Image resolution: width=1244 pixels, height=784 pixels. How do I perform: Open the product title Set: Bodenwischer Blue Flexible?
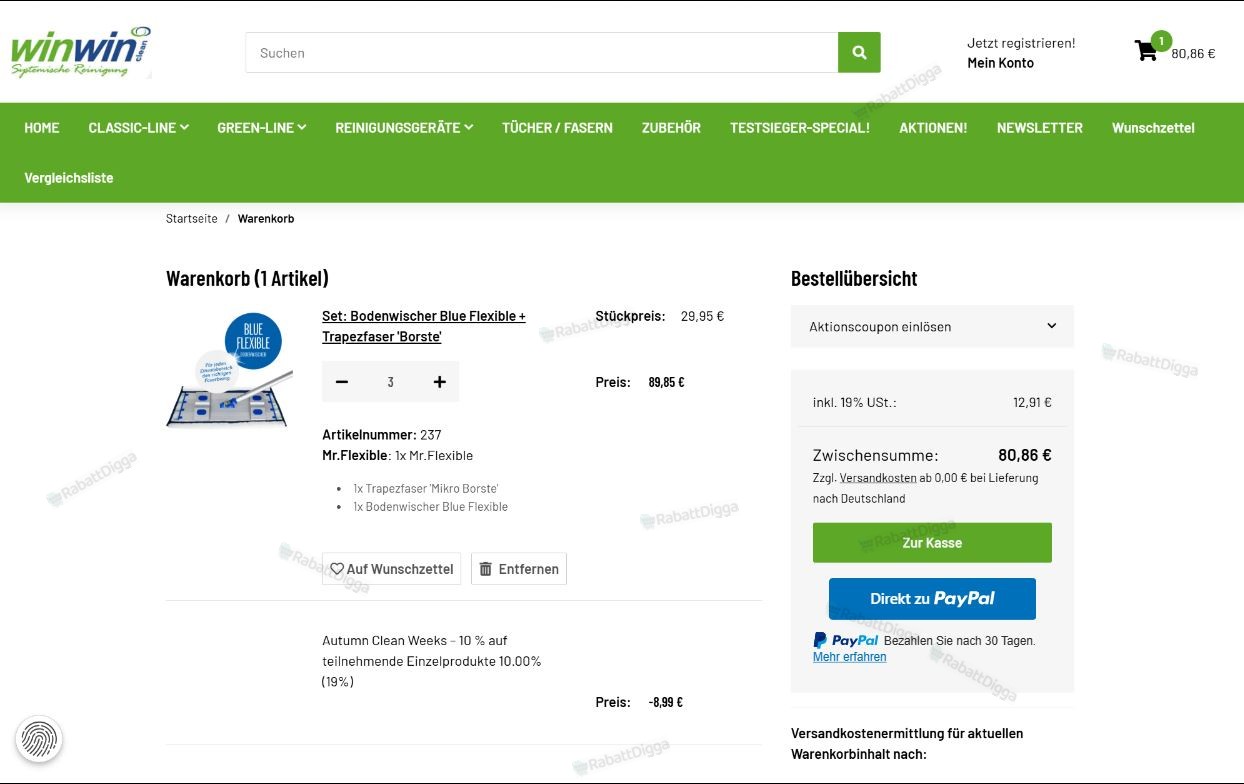(x=424, y=326)
